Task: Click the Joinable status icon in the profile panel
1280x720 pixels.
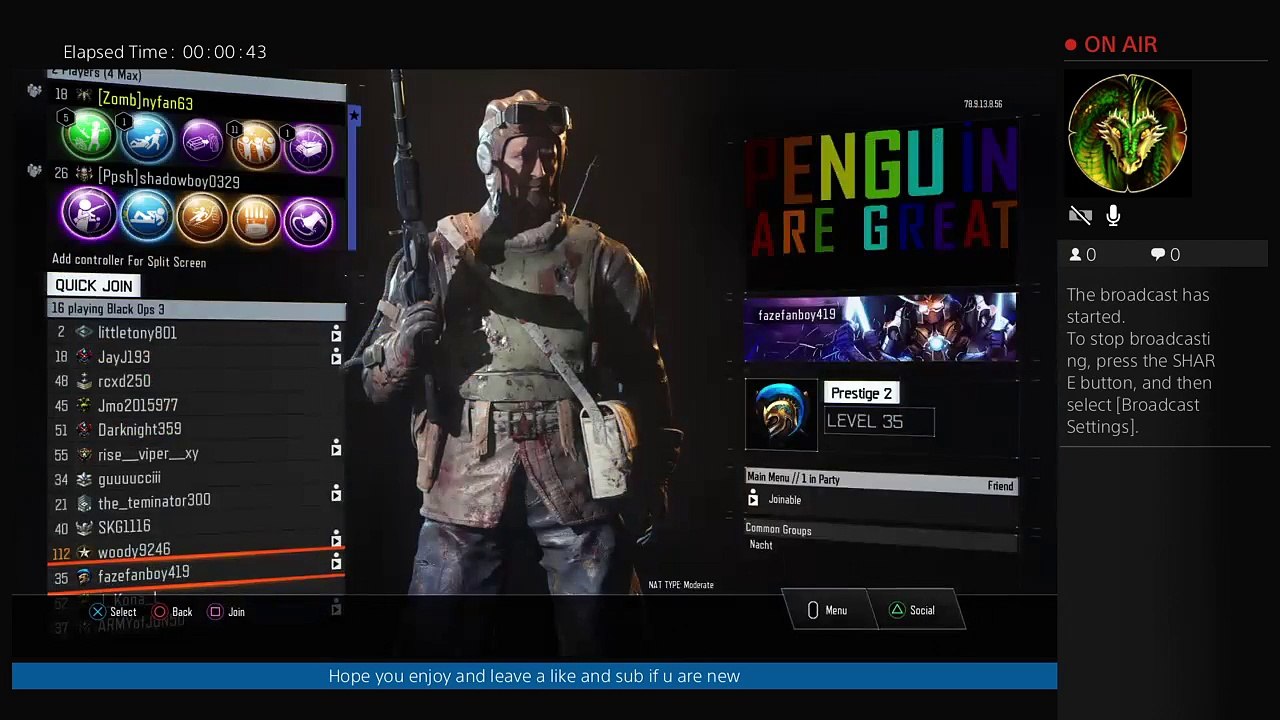Action: 753,499
